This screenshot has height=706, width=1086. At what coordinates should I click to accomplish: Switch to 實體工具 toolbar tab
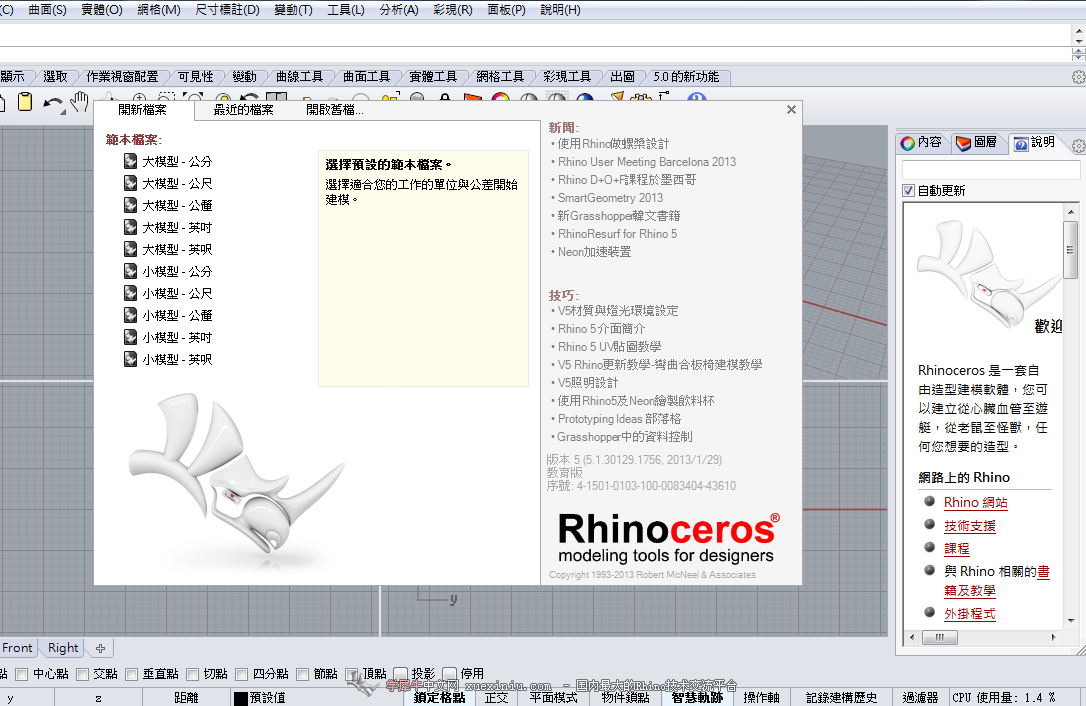pyautogui.click(x=433, y=77)
